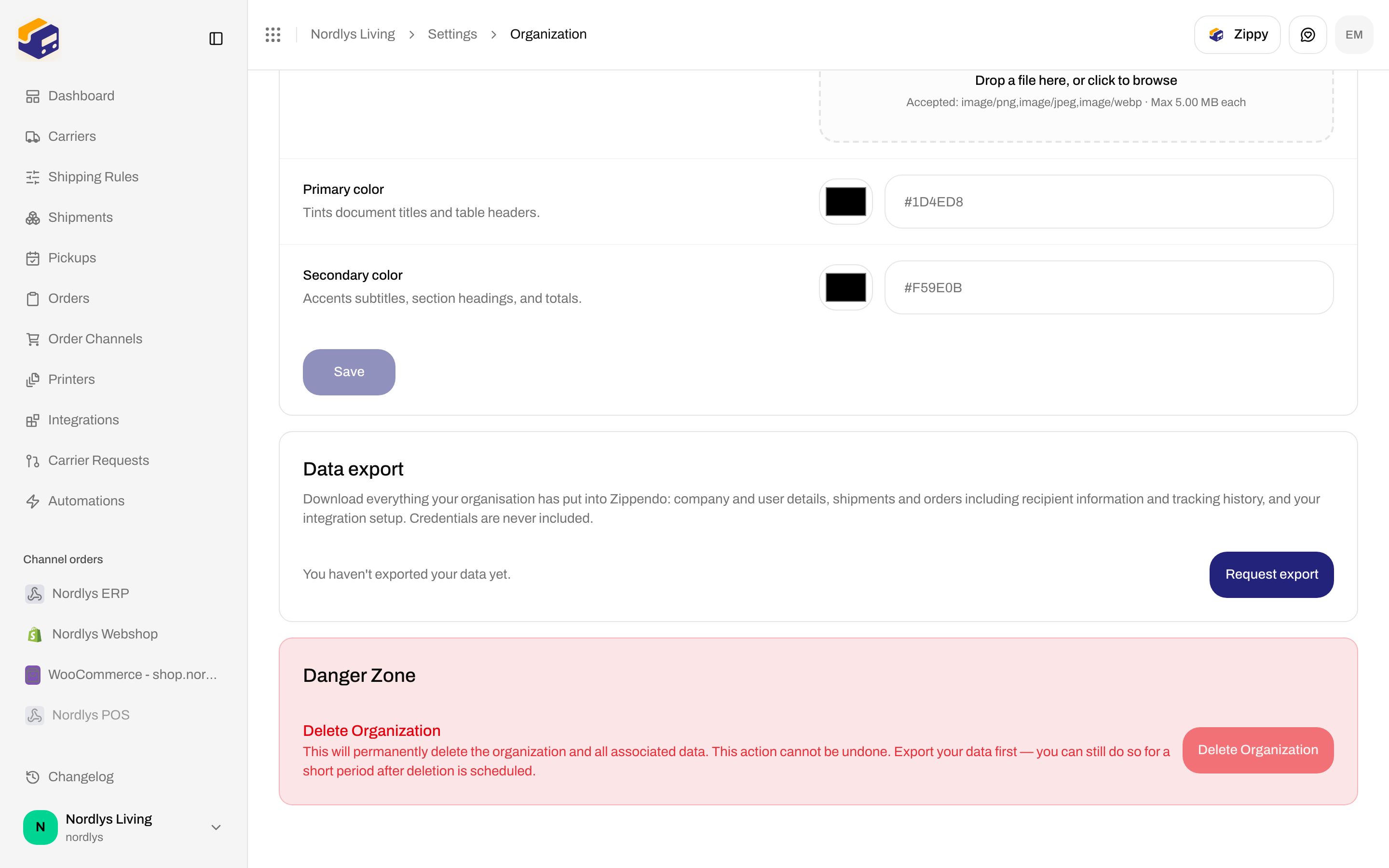Open the Primary color swatch picker
The width and height of the screenshot is (1389, 868).
845,202
